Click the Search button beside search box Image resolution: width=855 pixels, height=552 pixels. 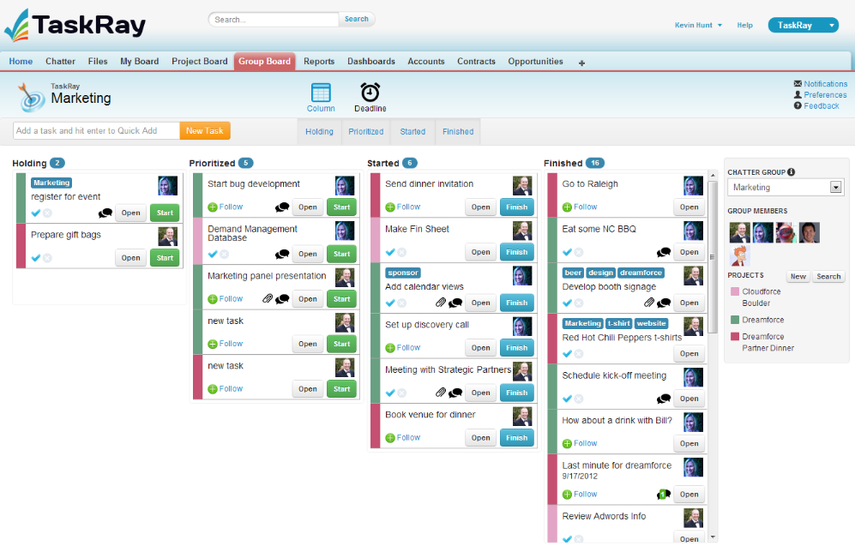[x=357, y=19]
